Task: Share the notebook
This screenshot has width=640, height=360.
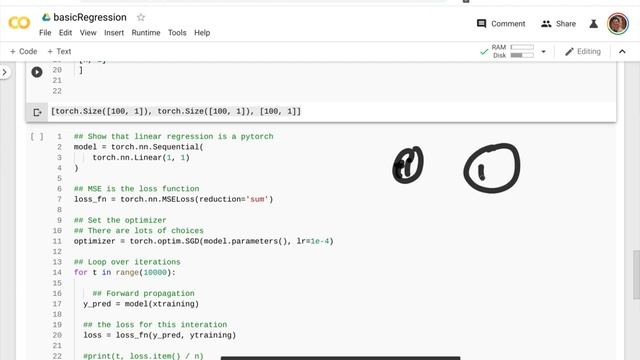Action: (x=558, y=24)
